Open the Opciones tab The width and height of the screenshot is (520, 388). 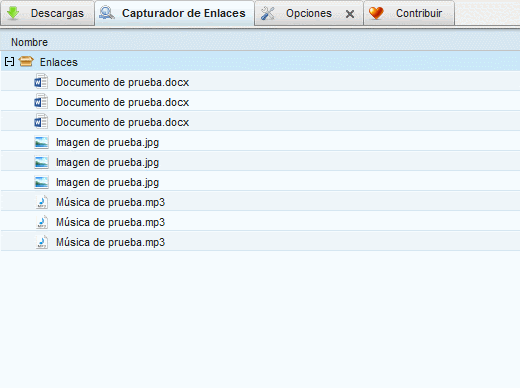309,13
